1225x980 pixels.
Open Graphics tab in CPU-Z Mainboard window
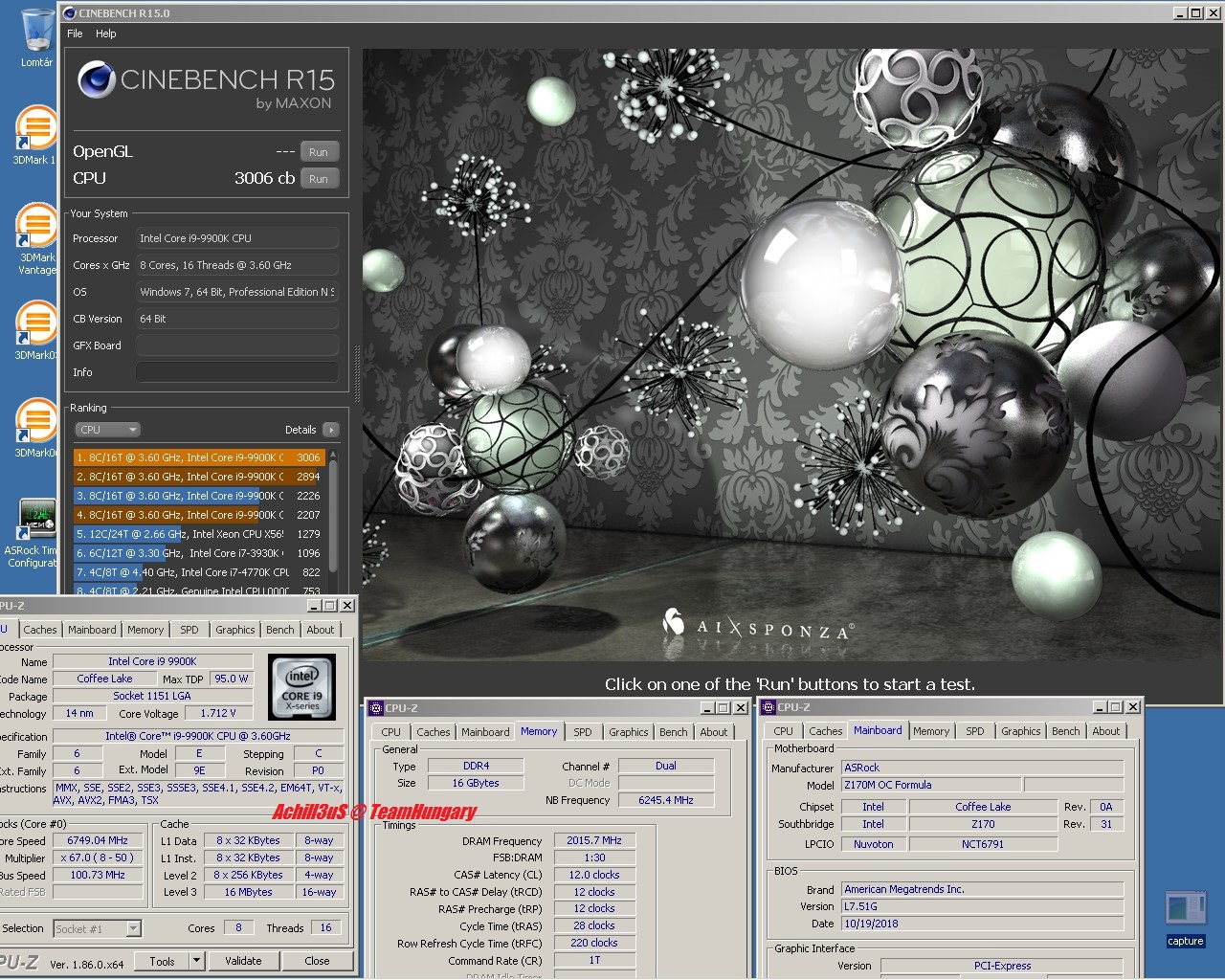tap(1020, 731)
